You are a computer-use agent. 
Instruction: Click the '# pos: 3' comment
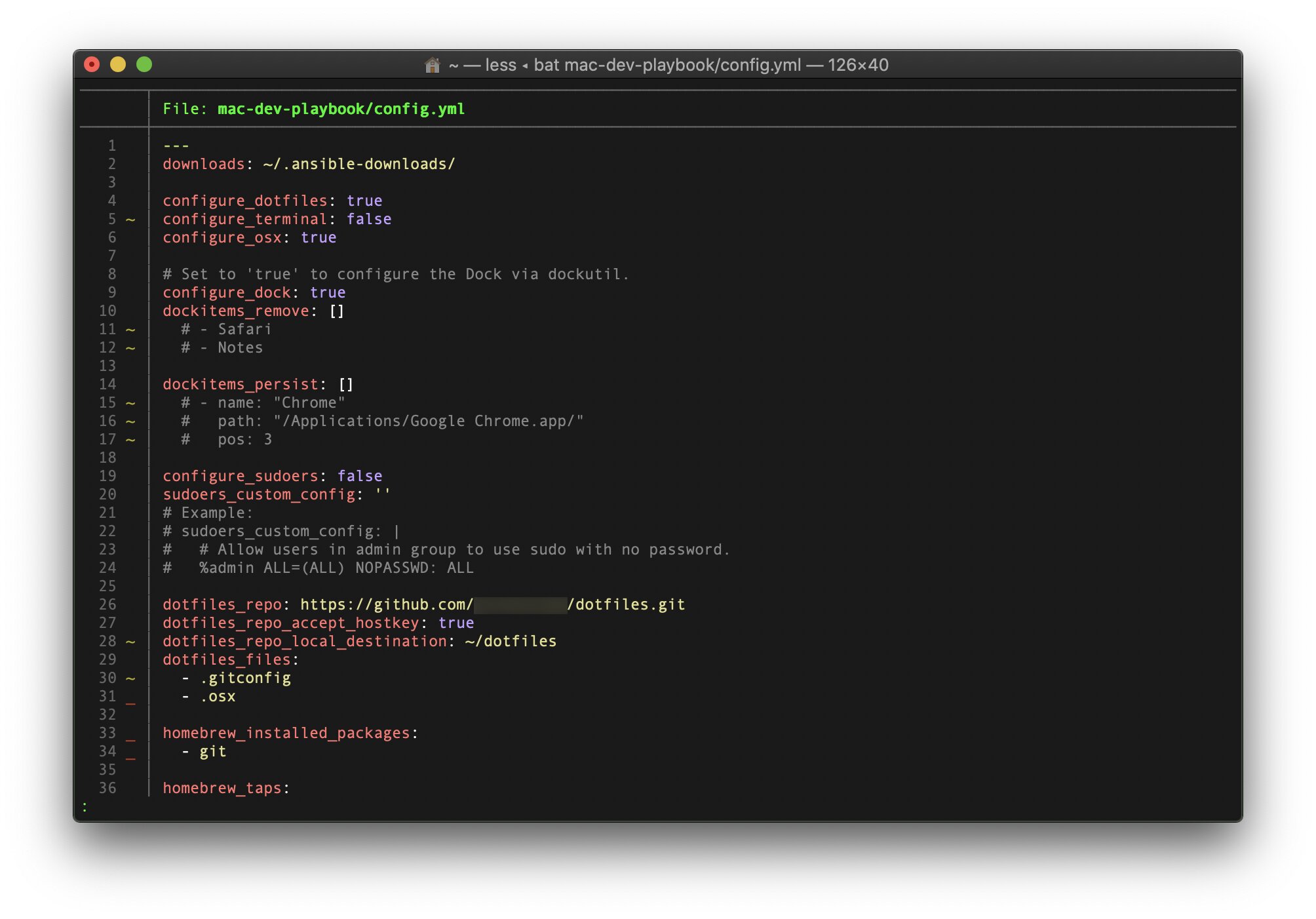click(x=226, y=439)
